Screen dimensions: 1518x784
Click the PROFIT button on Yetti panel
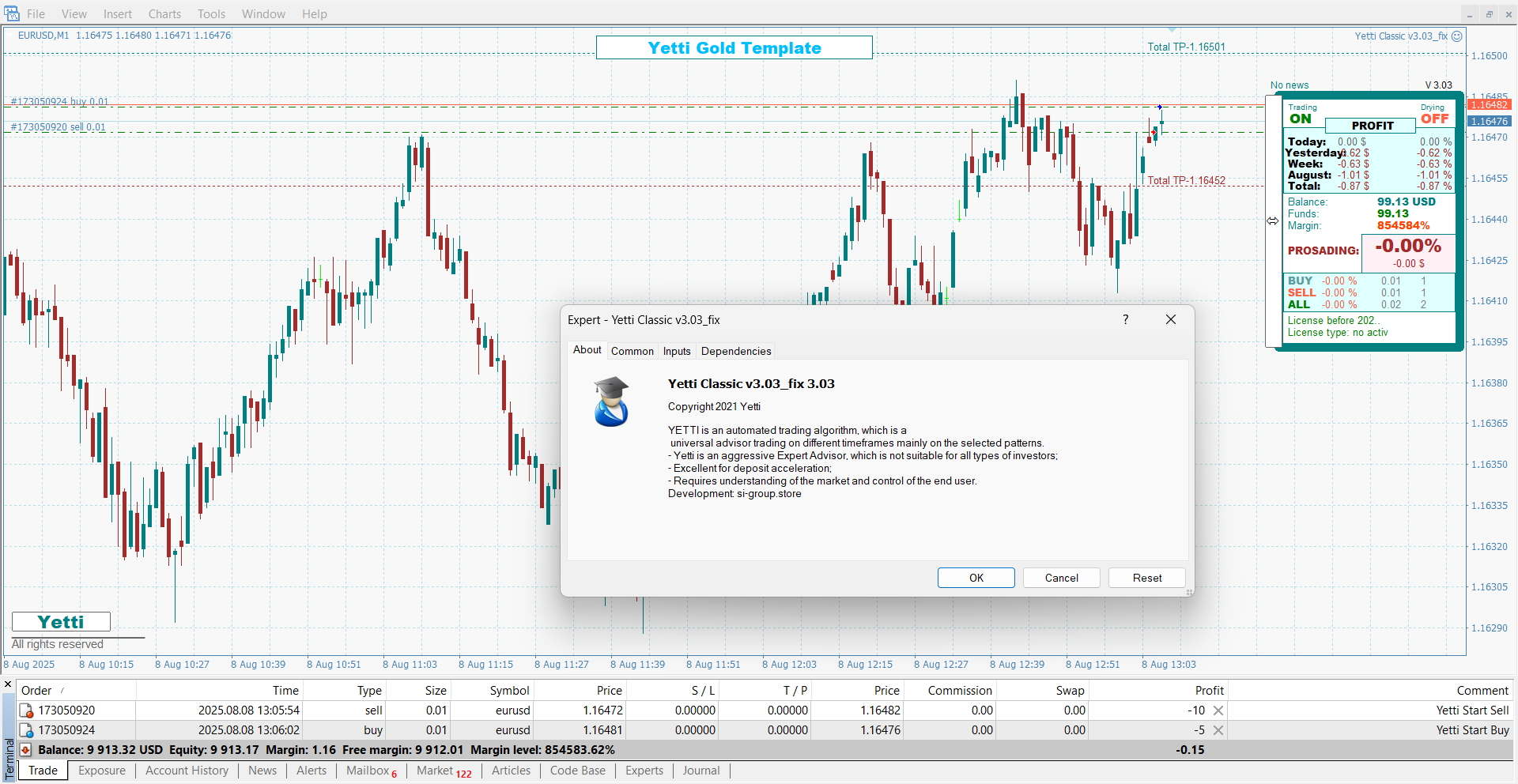pyautogui.click(x=1372, y=126)
